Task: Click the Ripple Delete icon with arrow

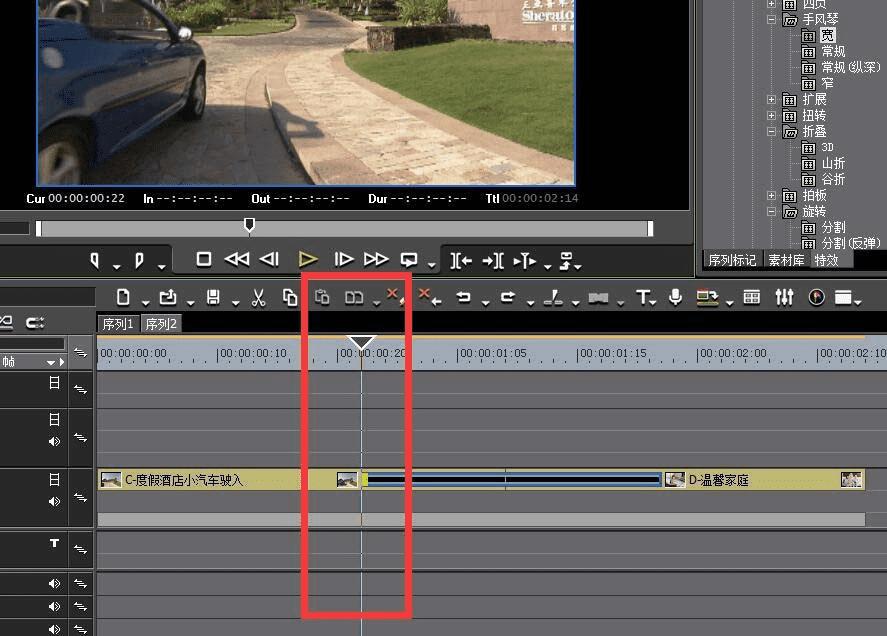Action: click(x=430, y=296)
